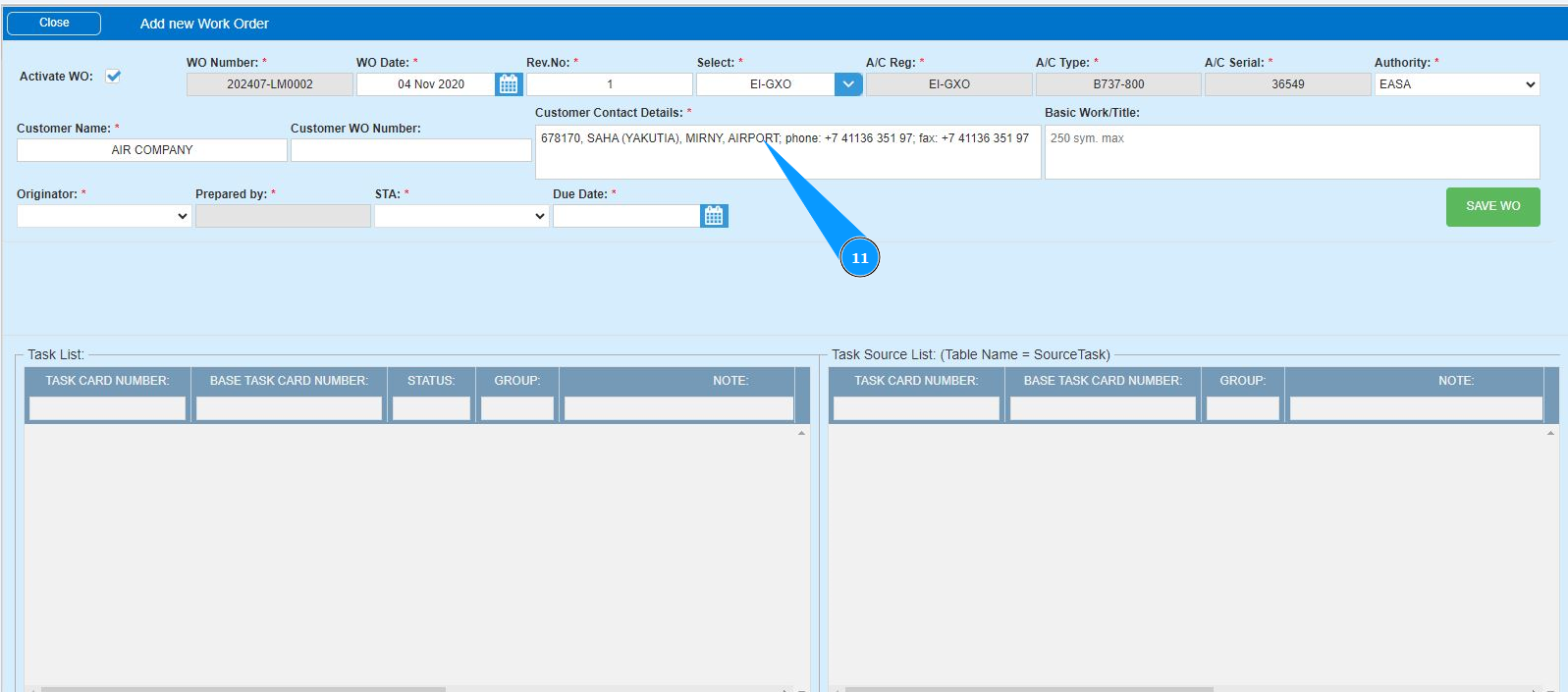Click Task Source List vertical scroll up arrow

[x=1551, y=433]
